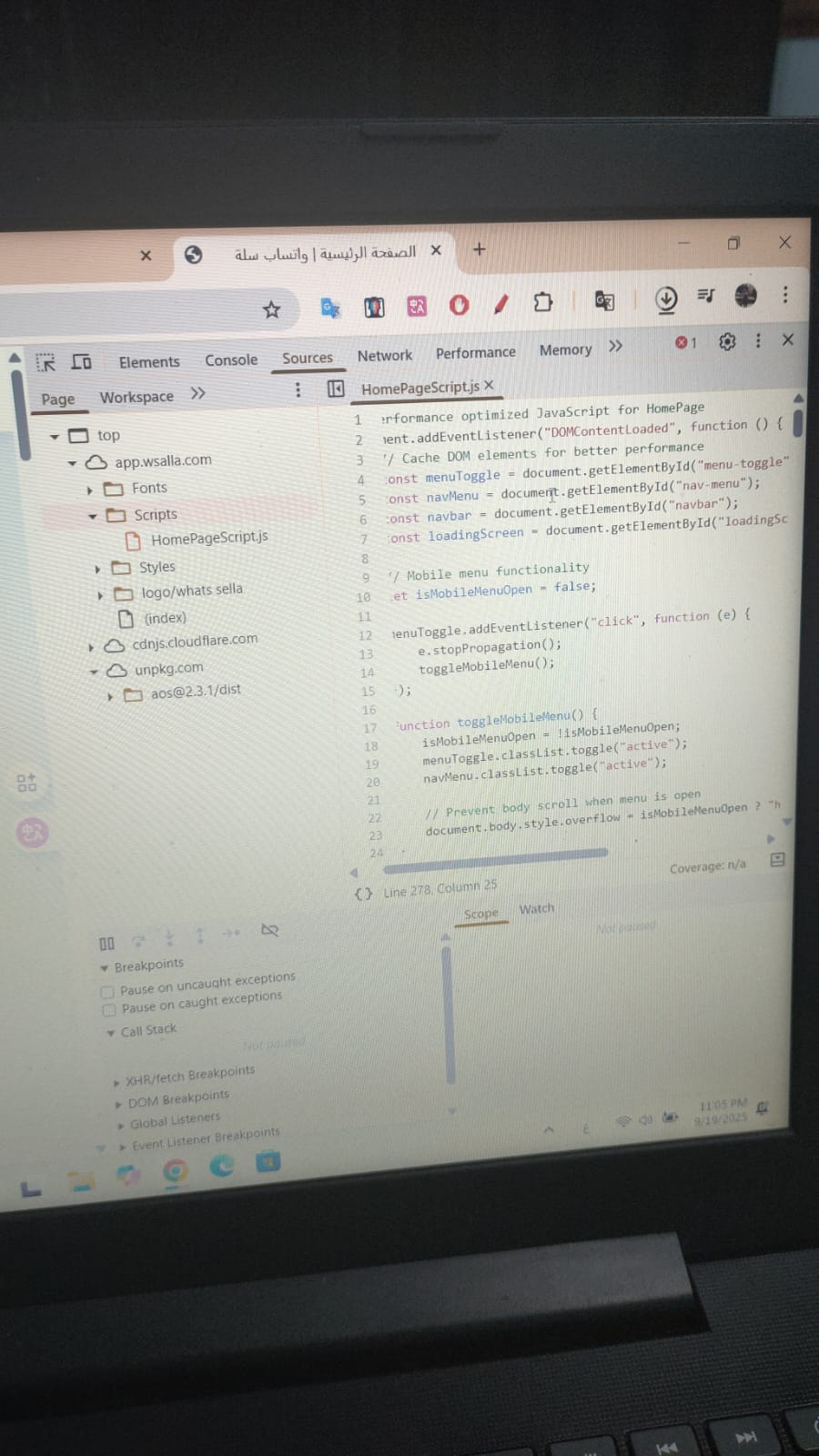
Task: Click the downloads icon in browser toolbar
Action: click(x=666, y=298)
